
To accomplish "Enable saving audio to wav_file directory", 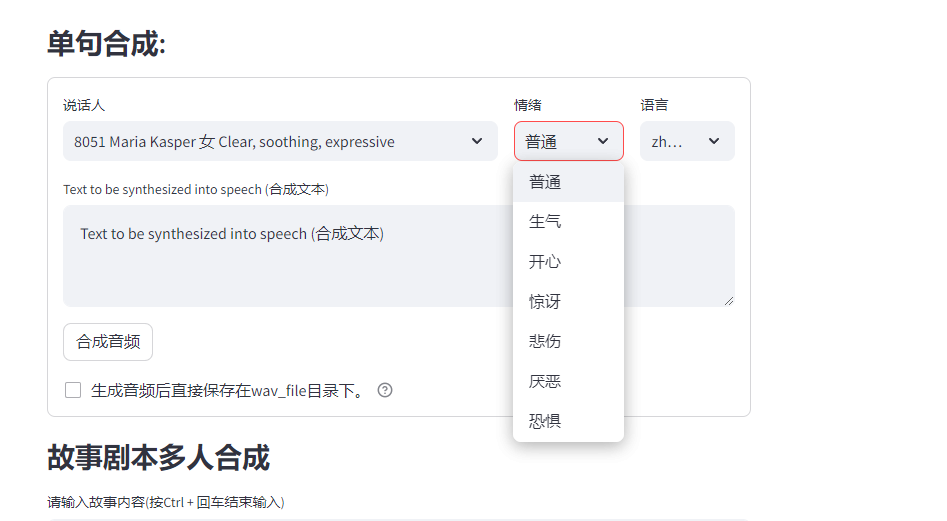I will [x=73, y=390].
